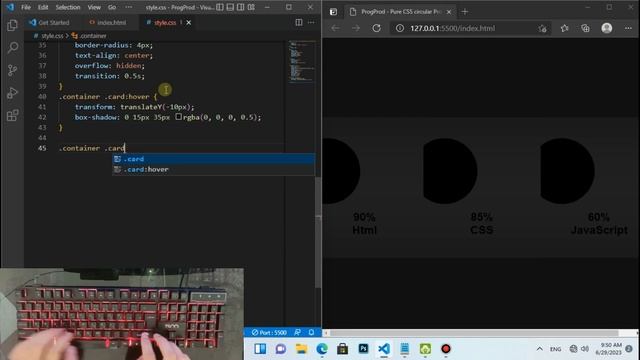
Task: Go back in the browser
Action: point(335,28)
